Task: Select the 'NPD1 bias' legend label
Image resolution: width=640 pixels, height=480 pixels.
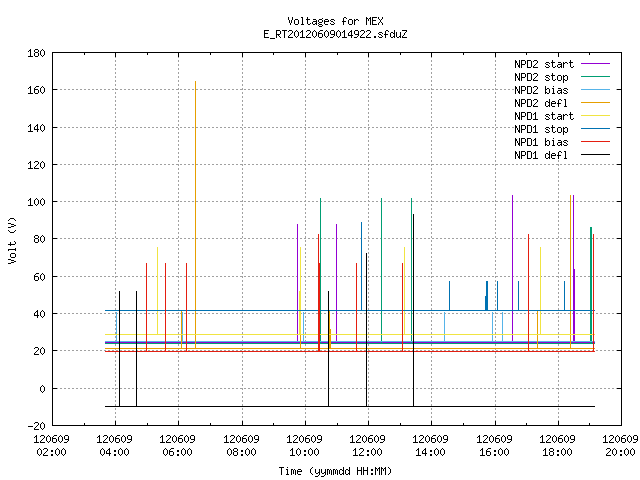Action: click(541, 142)
